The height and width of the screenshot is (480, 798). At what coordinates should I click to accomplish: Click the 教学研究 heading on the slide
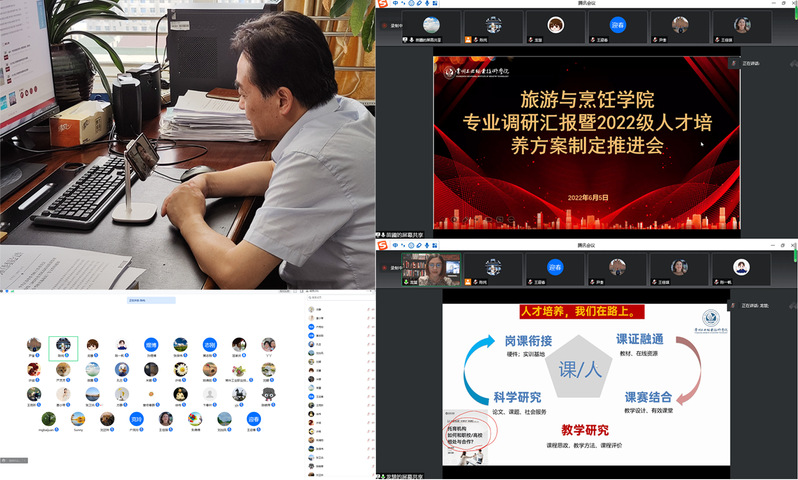[584, 431]
